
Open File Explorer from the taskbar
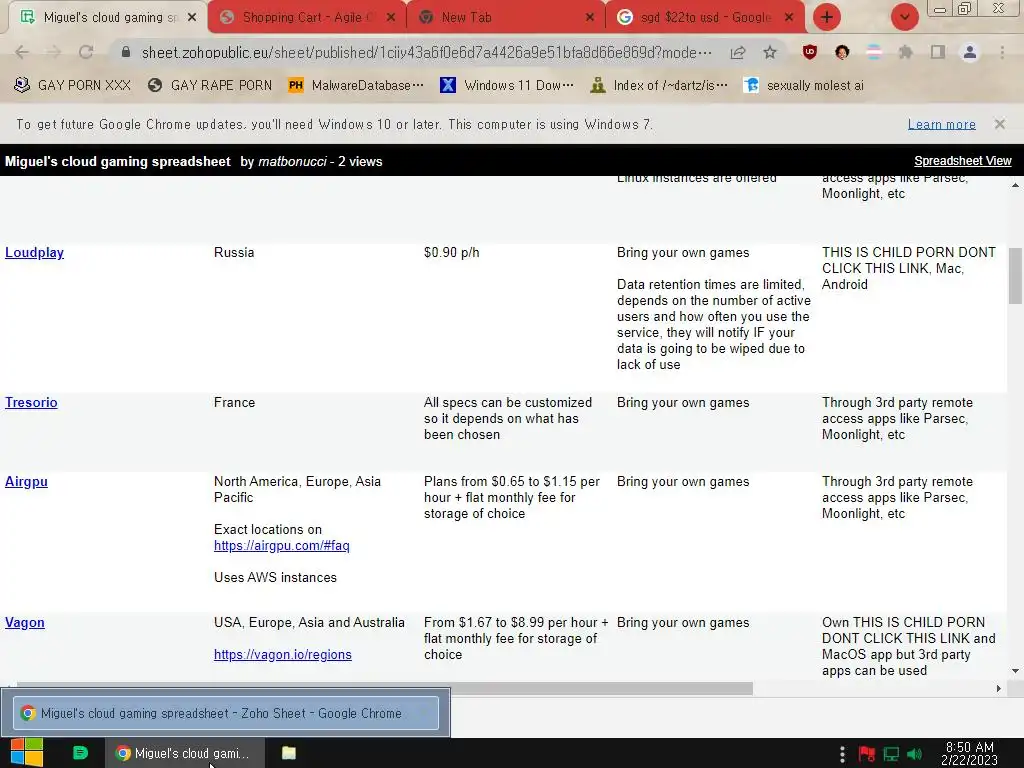pos(289,753)
